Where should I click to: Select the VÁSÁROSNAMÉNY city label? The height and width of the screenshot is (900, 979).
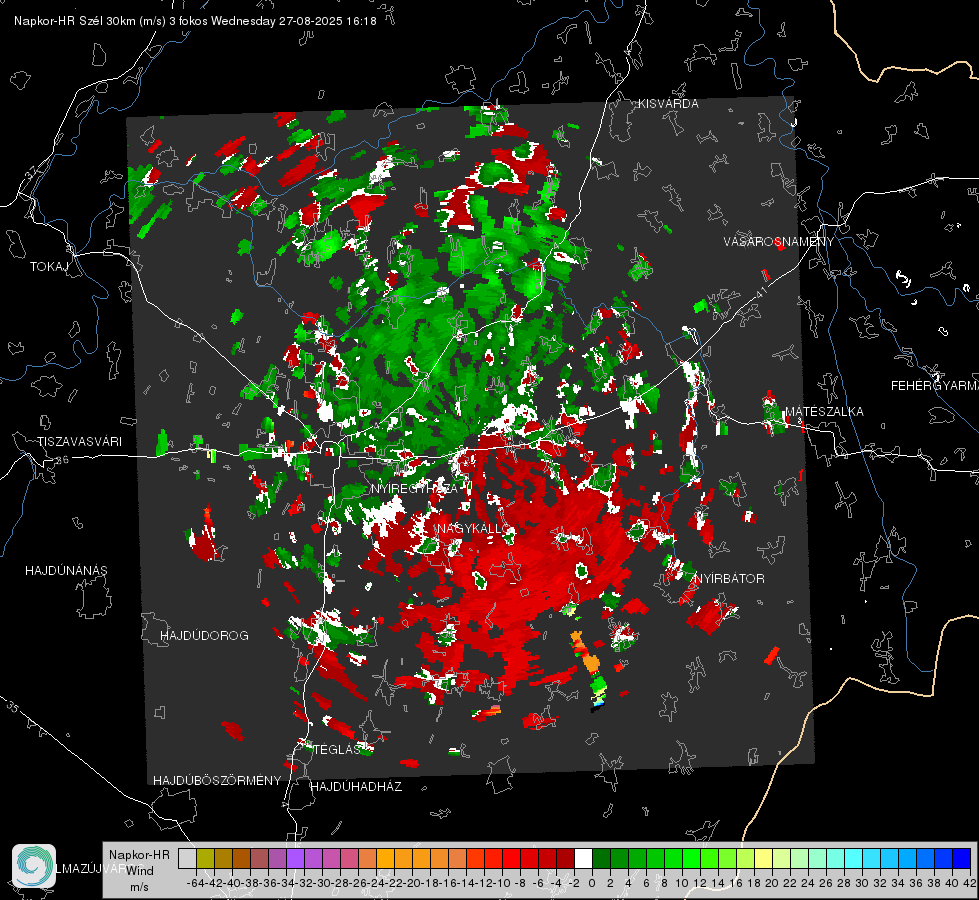coord(779,241)
